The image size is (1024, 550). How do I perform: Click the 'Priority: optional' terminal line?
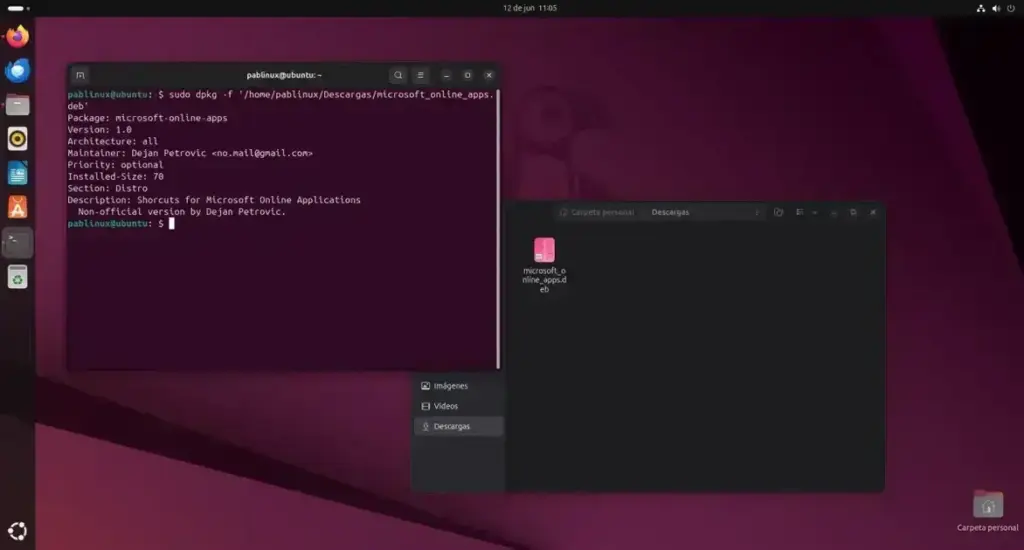point(116,165)
